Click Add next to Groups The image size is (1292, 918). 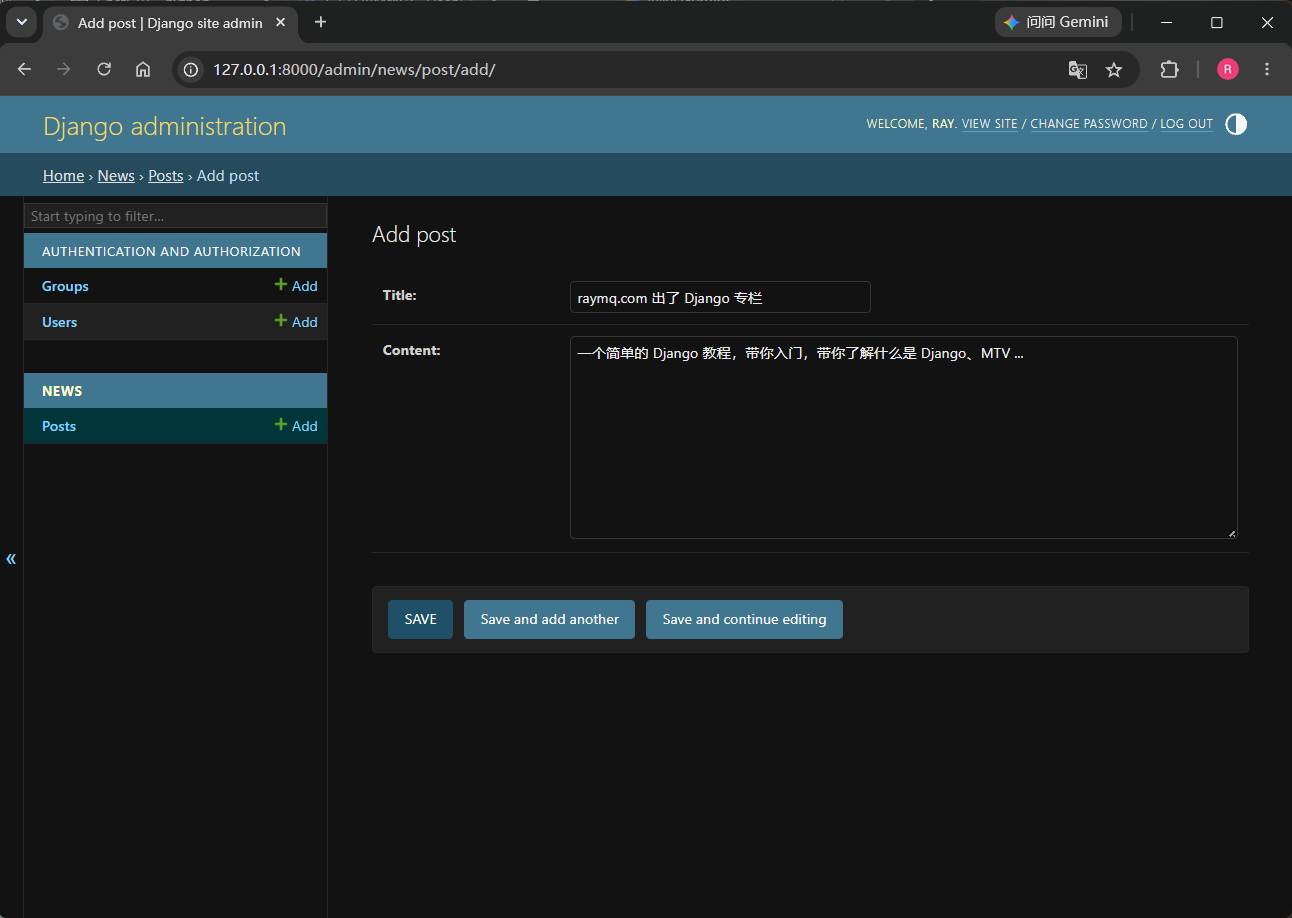coord(296,286)
